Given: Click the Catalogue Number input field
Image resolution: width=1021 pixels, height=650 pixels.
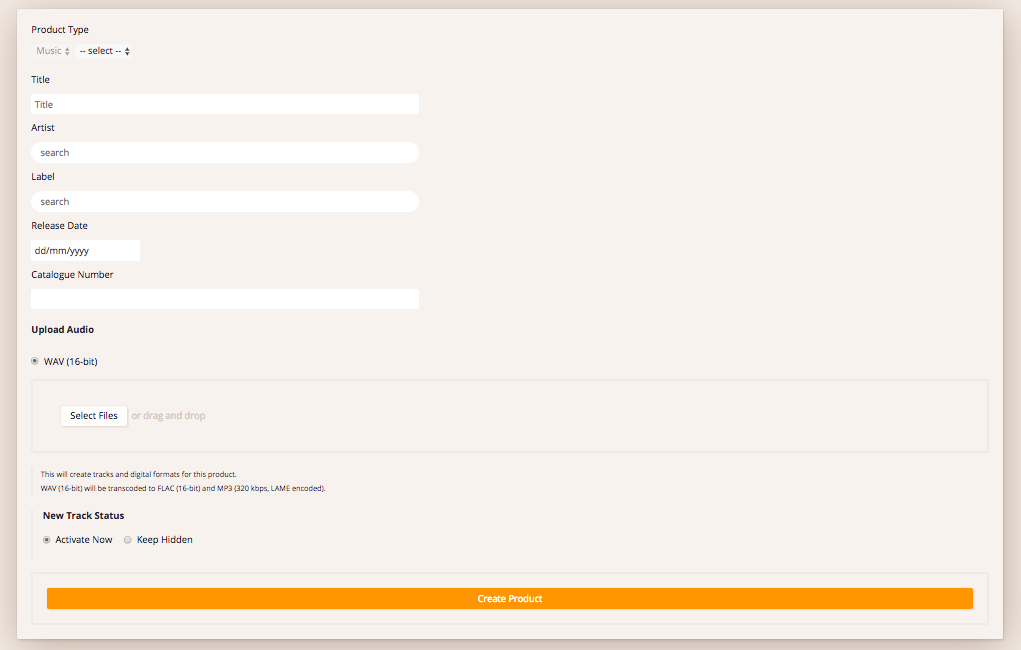Looking at the screenshot, I should [x=224, y=299].
